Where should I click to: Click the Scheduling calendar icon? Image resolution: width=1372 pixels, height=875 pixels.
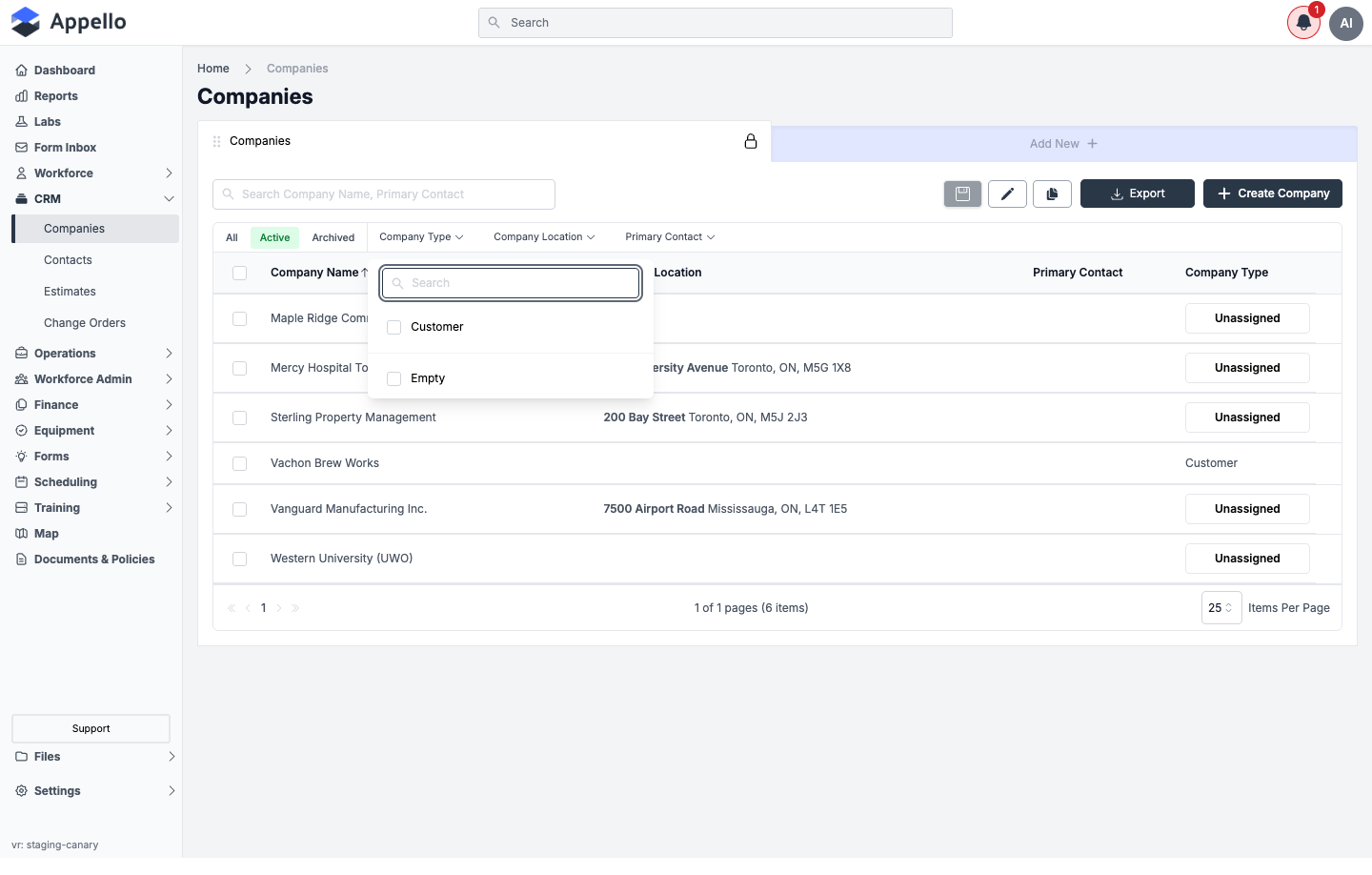point(21,482)
